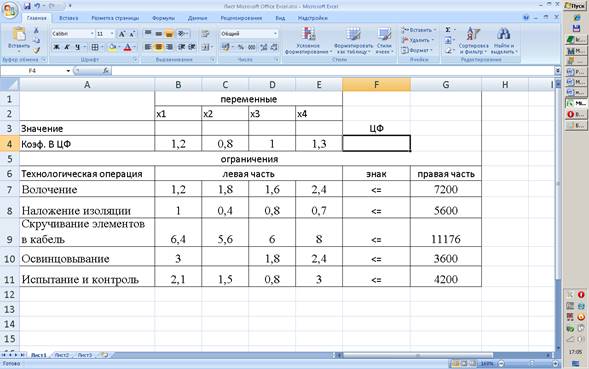This screenshot has width=589, height=369.
Task: Switch to the Формулы ribbon tab
Action: (x=163, y=18)
